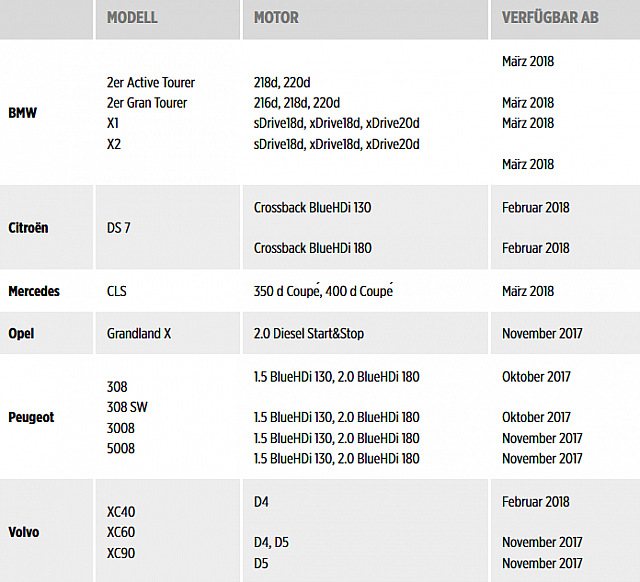Select the Volvo brand cell
This screenshot has width=640, height=582.
24,532
